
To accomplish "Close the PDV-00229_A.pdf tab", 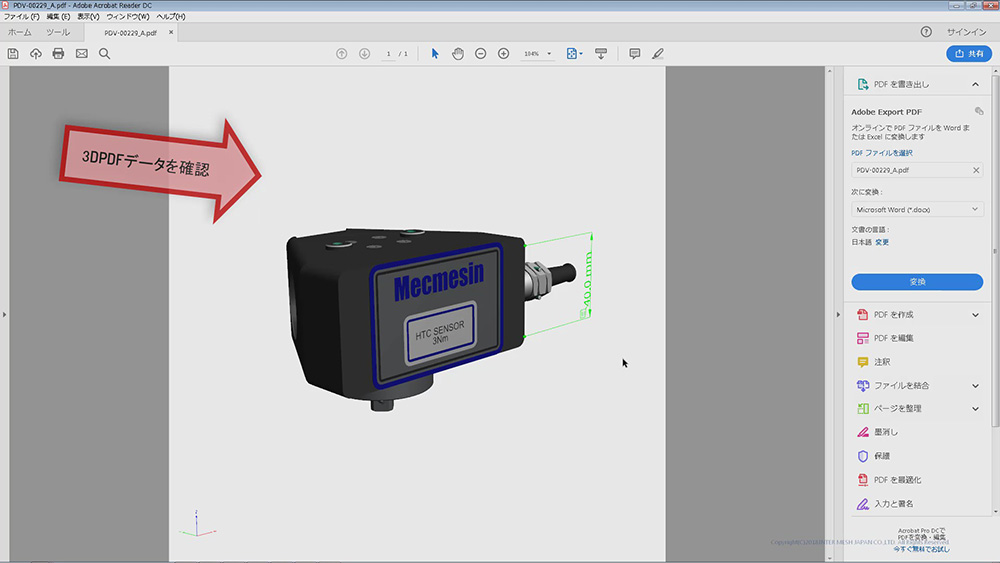I will tap(171, 32).
